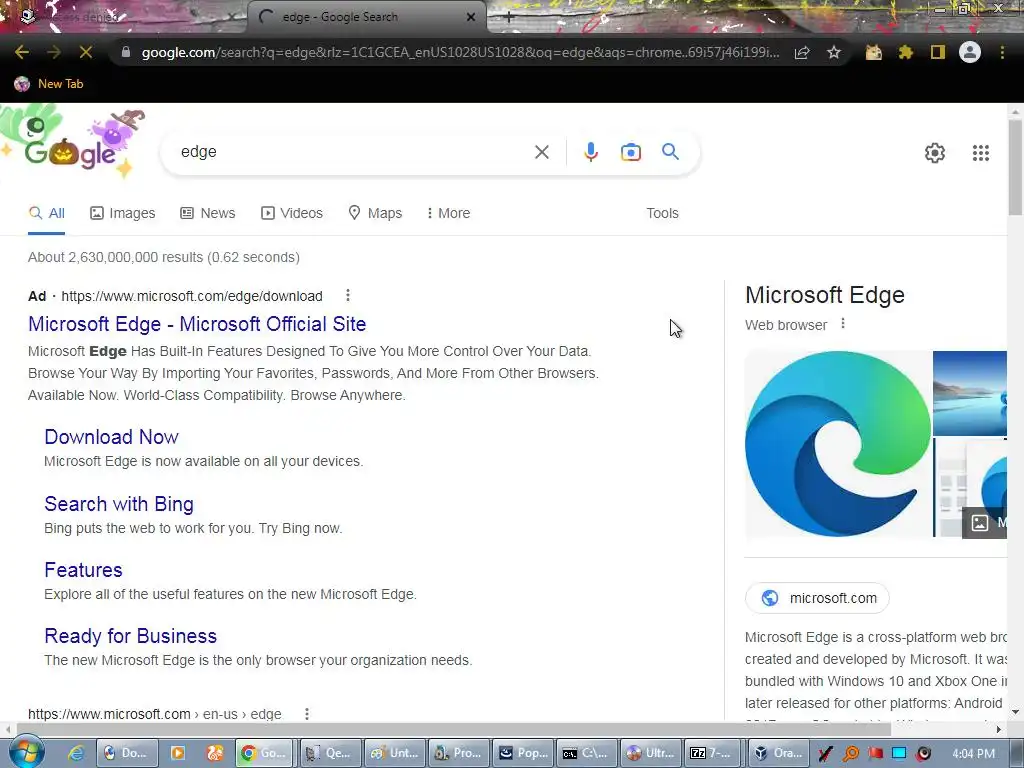Open the Windows Start menu
The width and height of the screenshot is (1024, 768).
(26, 753)
